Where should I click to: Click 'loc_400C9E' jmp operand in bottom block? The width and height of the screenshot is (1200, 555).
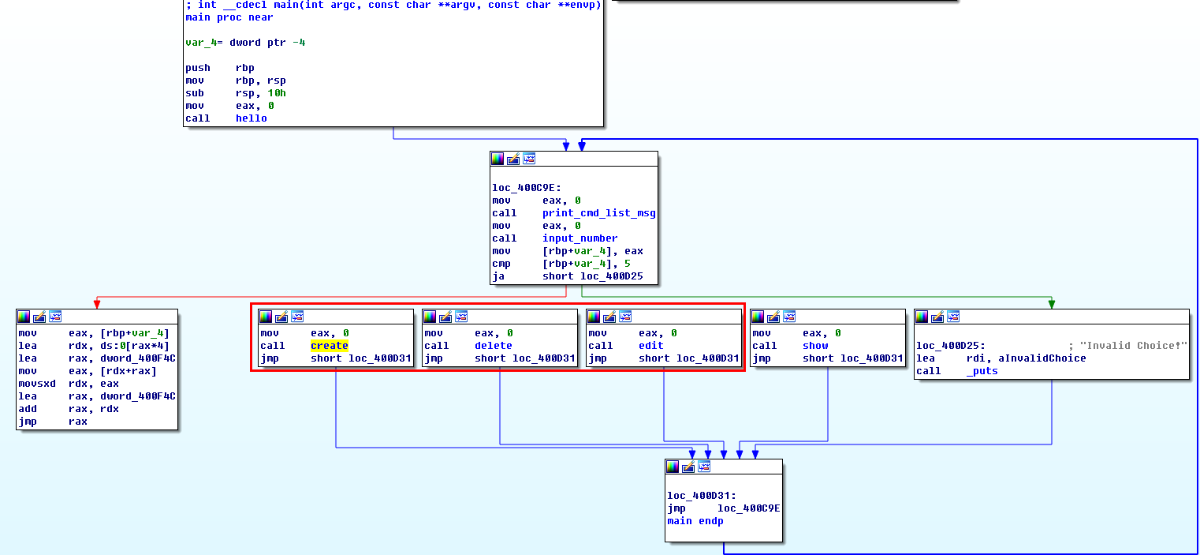tap(748, 508)
